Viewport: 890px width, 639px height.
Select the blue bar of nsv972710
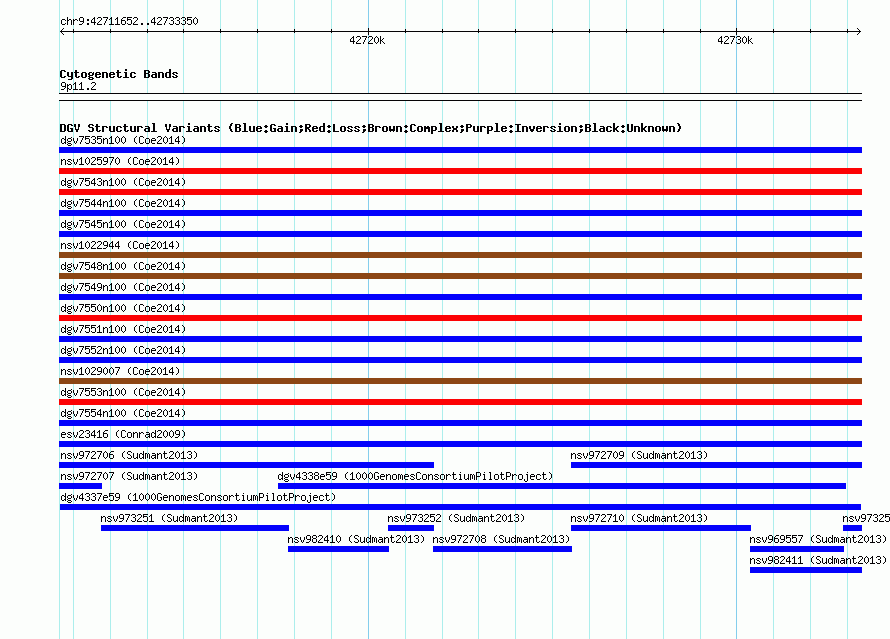[x=661, y=528]
